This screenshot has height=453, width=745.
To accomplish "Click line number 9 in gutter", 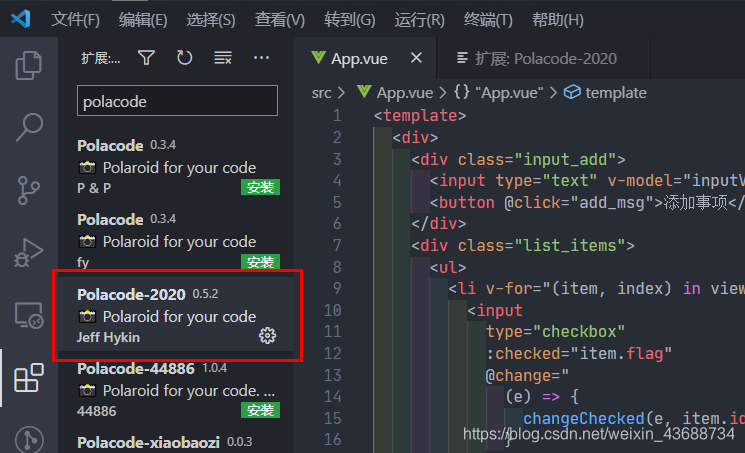I will pos(337,288).
